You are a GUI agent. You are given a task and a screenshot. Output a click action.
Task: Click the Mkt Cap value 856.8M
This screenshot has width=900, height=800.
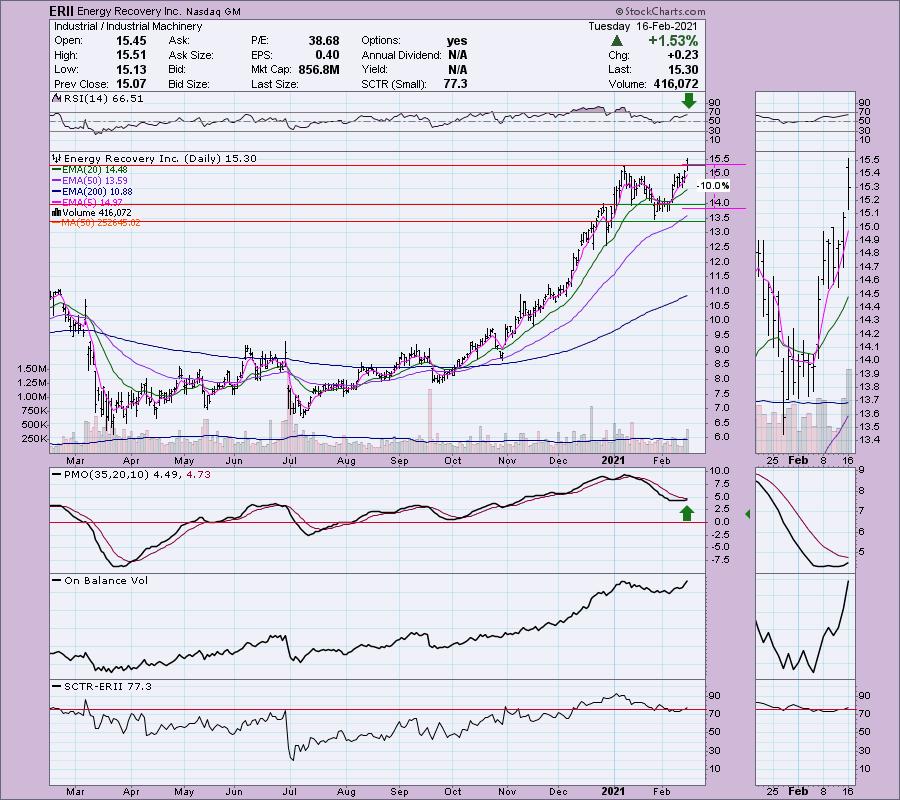319,69
